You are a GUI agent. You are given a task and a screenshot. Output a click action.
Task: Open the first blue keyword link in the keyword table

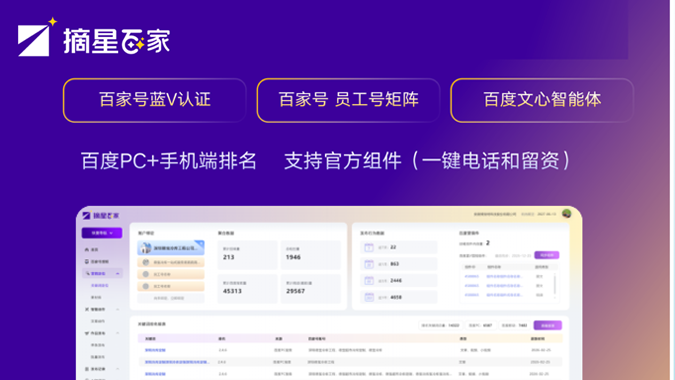pos(155,350)
